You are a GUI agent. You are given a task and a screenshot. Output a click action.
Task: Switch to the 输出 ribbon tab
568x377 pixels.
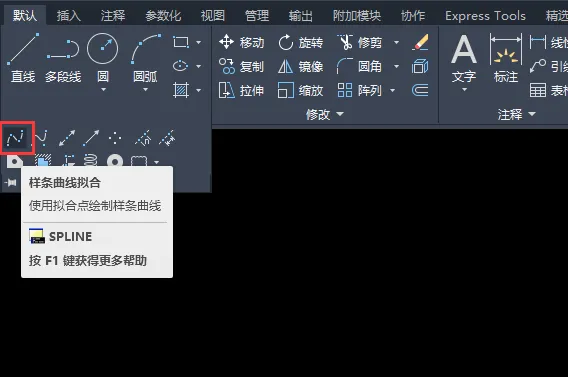301,16
